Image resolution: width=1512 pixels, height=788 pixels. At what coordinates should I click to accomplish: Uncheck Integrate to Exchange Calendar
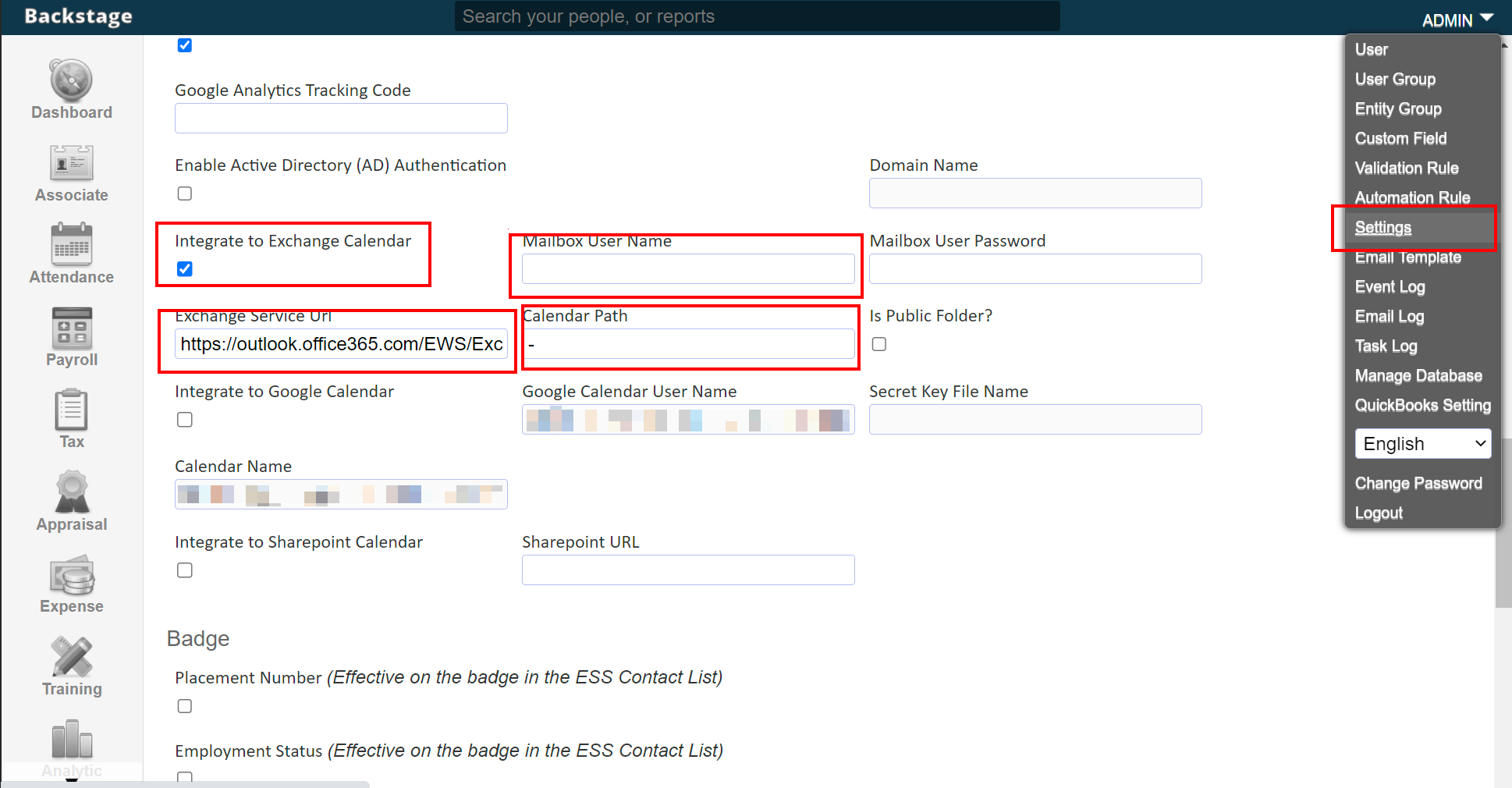185,269
